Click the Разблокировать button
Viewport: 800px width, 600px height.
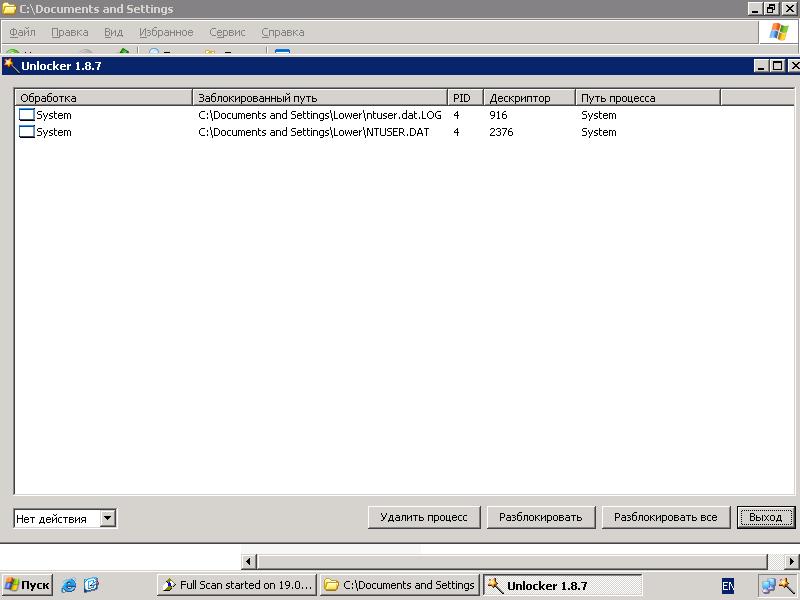coord(541,517)
